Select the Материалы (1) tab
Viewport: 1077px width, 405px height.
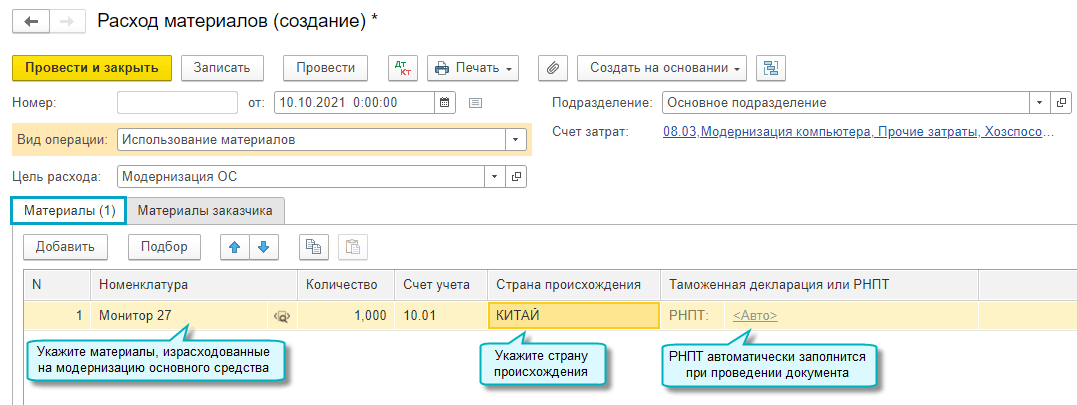tap(69, 211)
